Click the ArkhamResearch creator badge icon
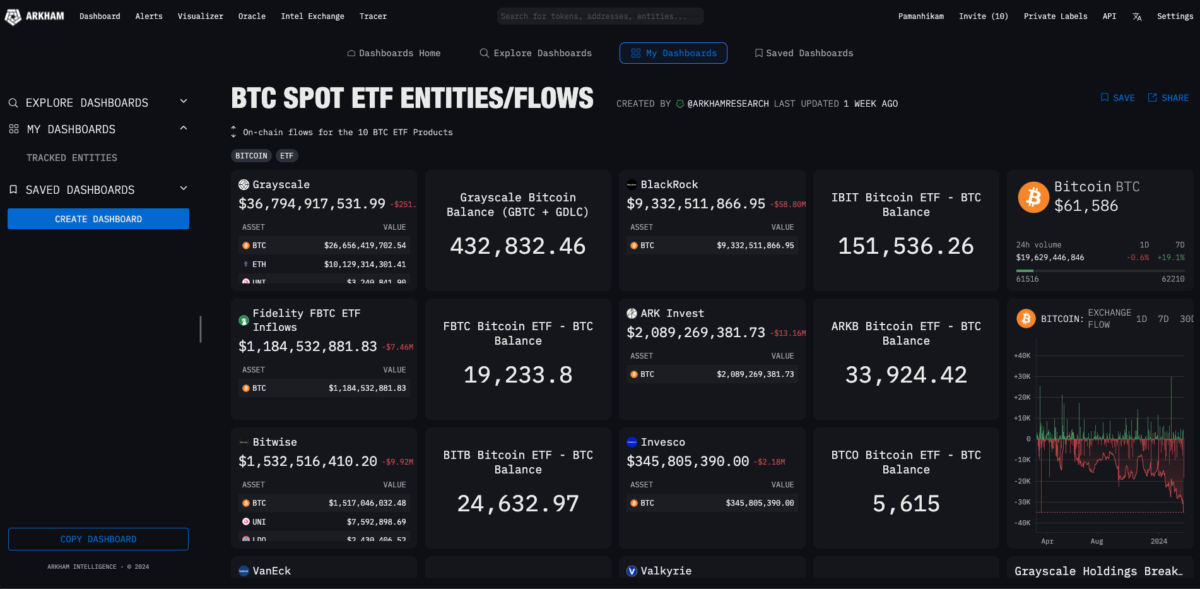The image size is (1200, 589). pyautogui.click(x=680, y=103)
